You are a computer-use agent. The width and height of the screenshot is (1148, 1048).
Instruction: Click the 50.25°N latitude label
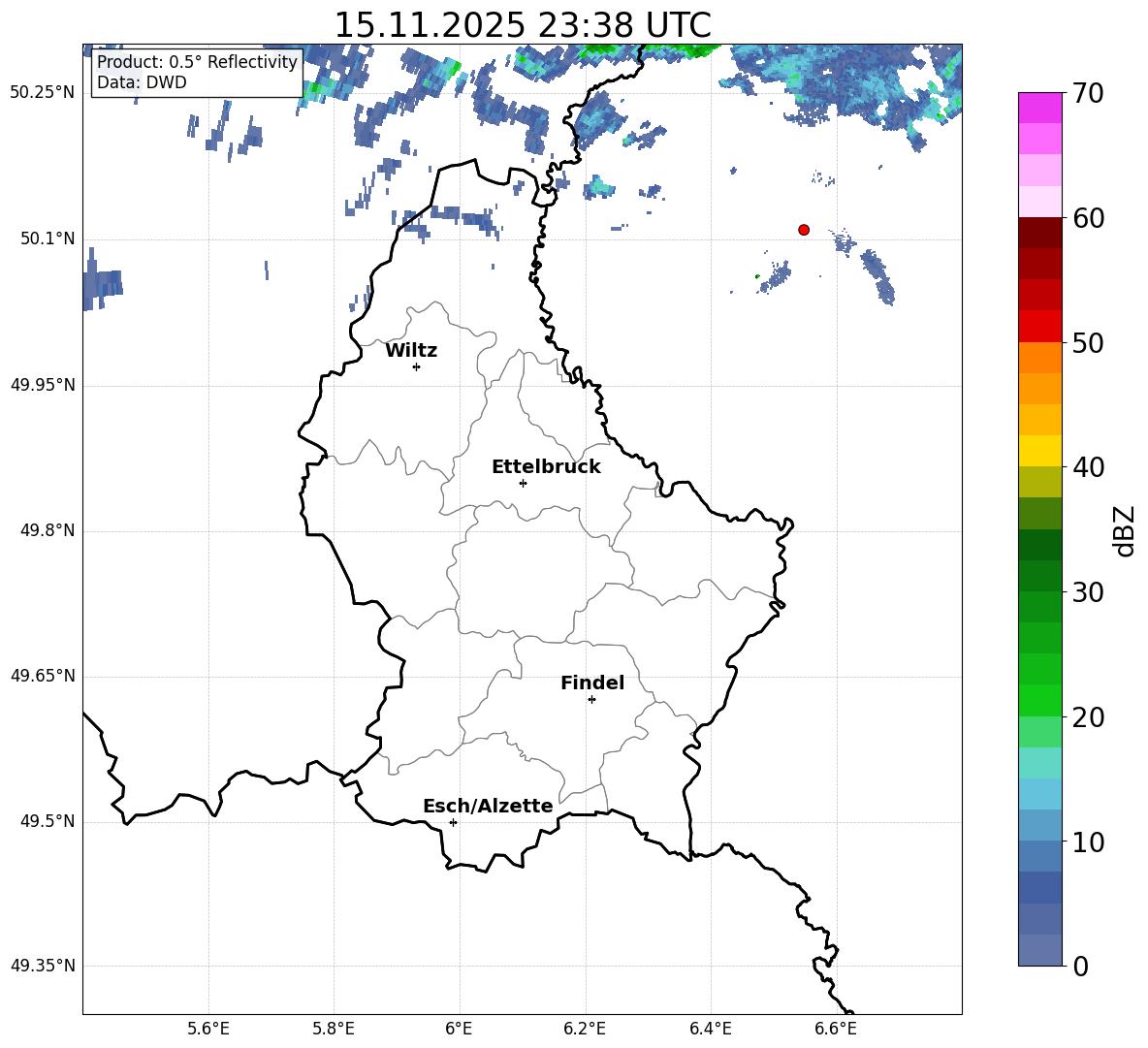click(x=43, y=93)
